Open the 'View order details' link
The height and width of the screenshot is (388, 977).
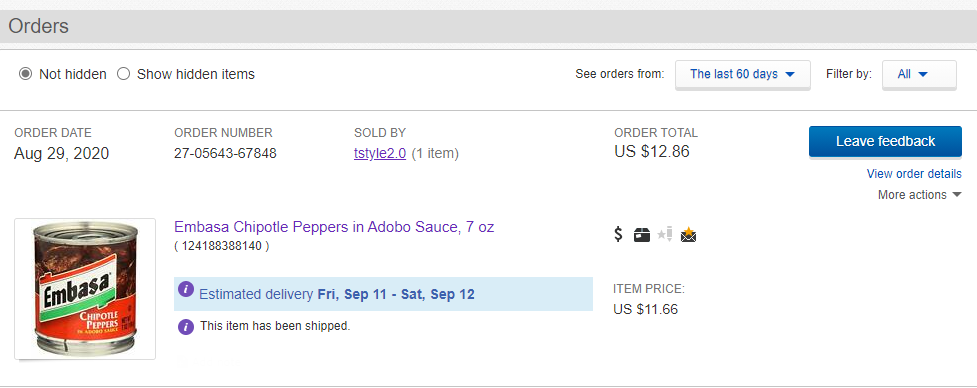(914, 174)
